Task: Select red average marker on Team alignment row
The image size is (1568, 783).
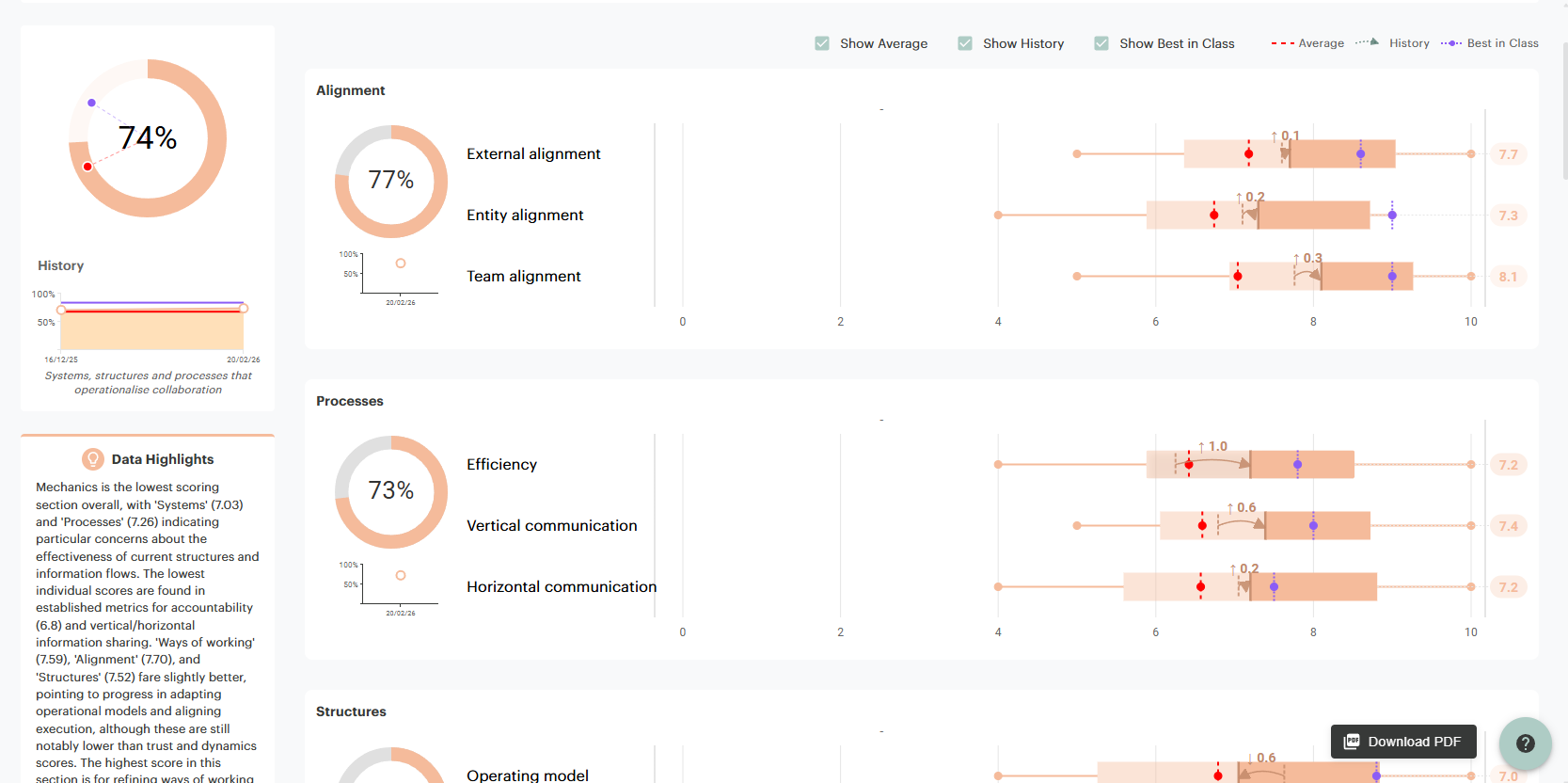Action: tap(1238, 276)
